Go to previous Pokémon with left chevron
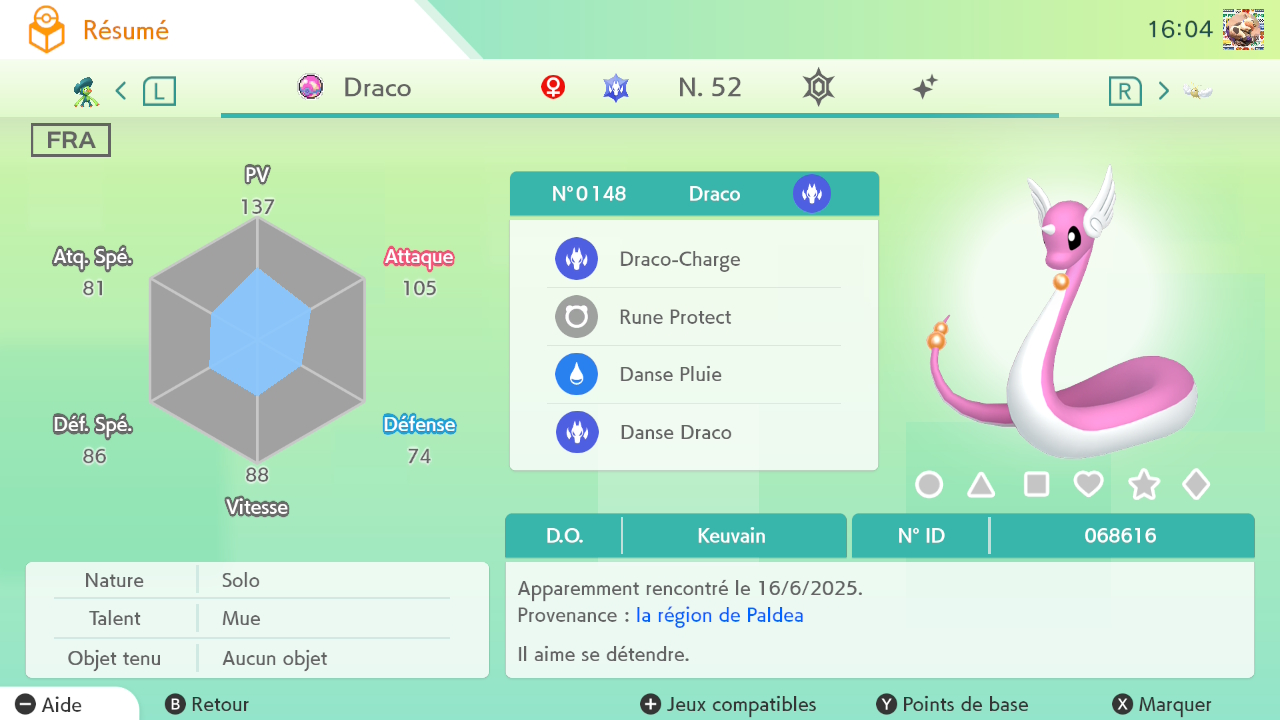 point(121,91)
